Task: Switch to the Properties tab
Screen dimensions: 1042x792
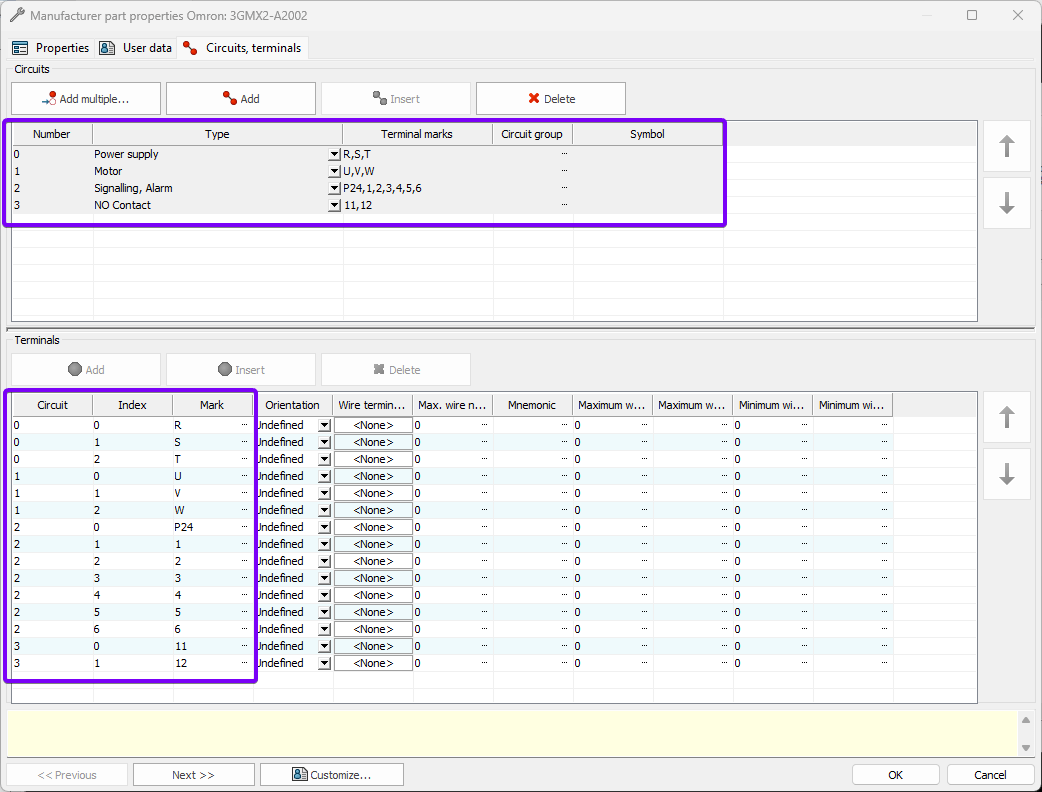Action: click(51, 47)
